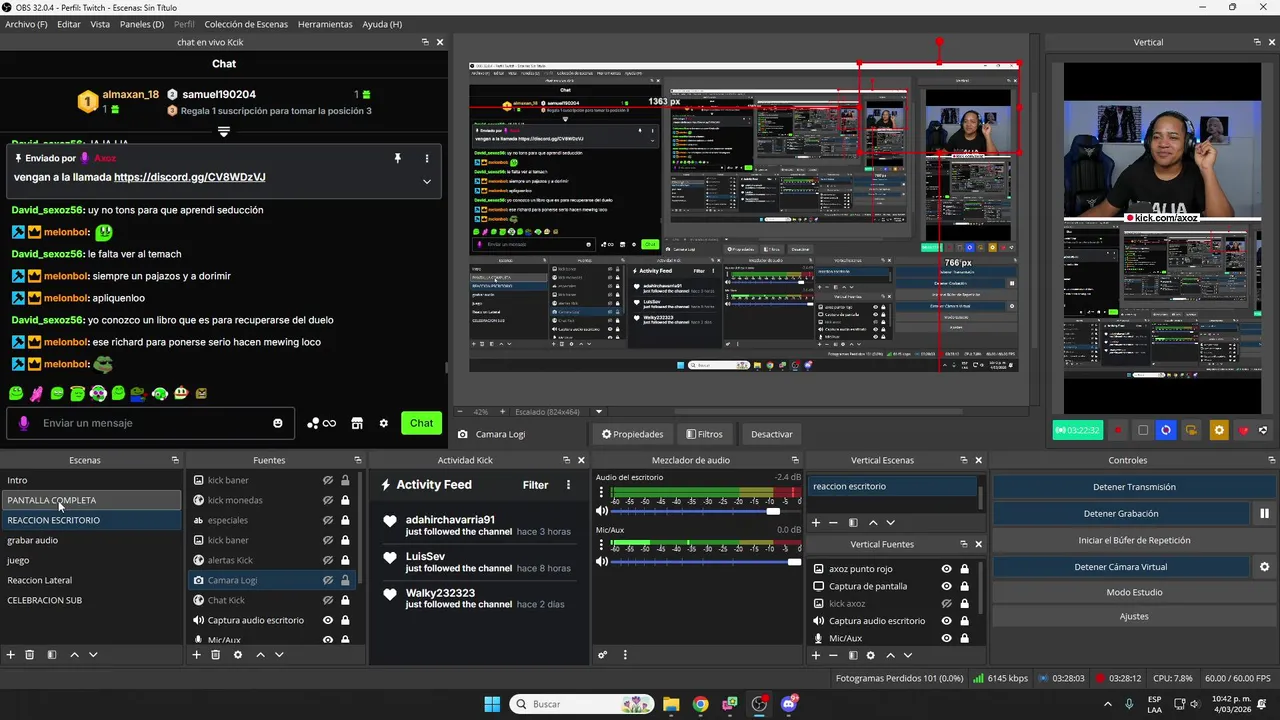Viewport: 1280px width, 720px height.
Task: Adjust the Mic/Aux volume slider
Action: pos(705,562)
